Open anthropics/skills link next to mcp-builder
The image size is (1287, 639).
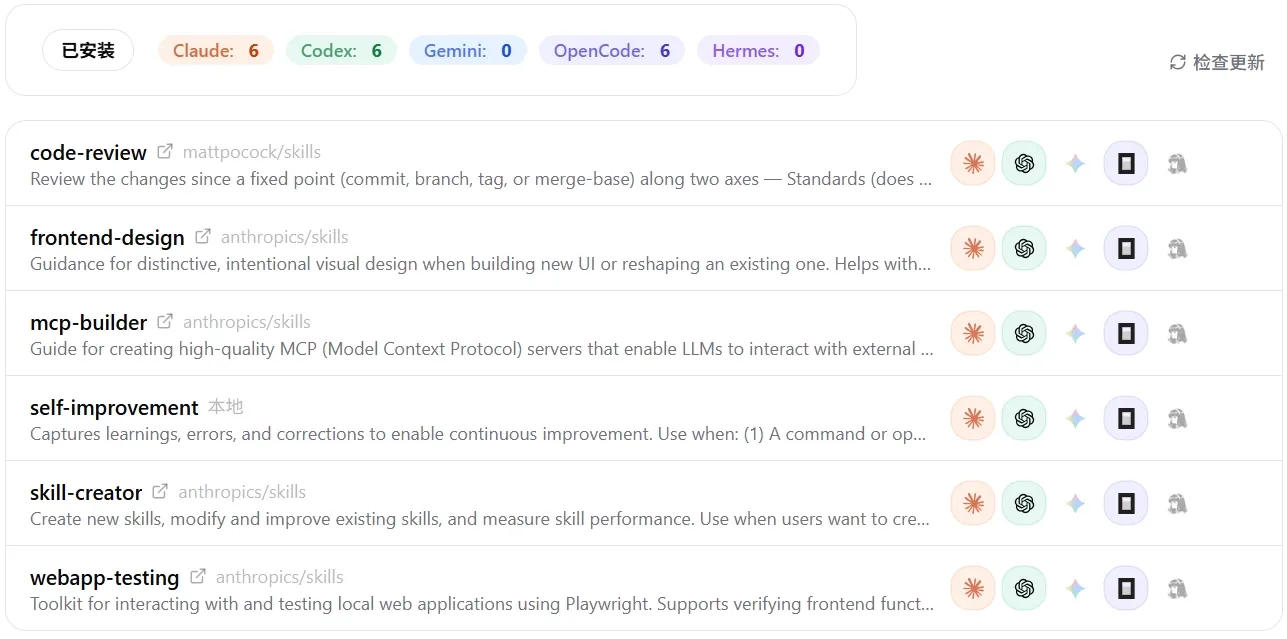[x=247, y=322]
